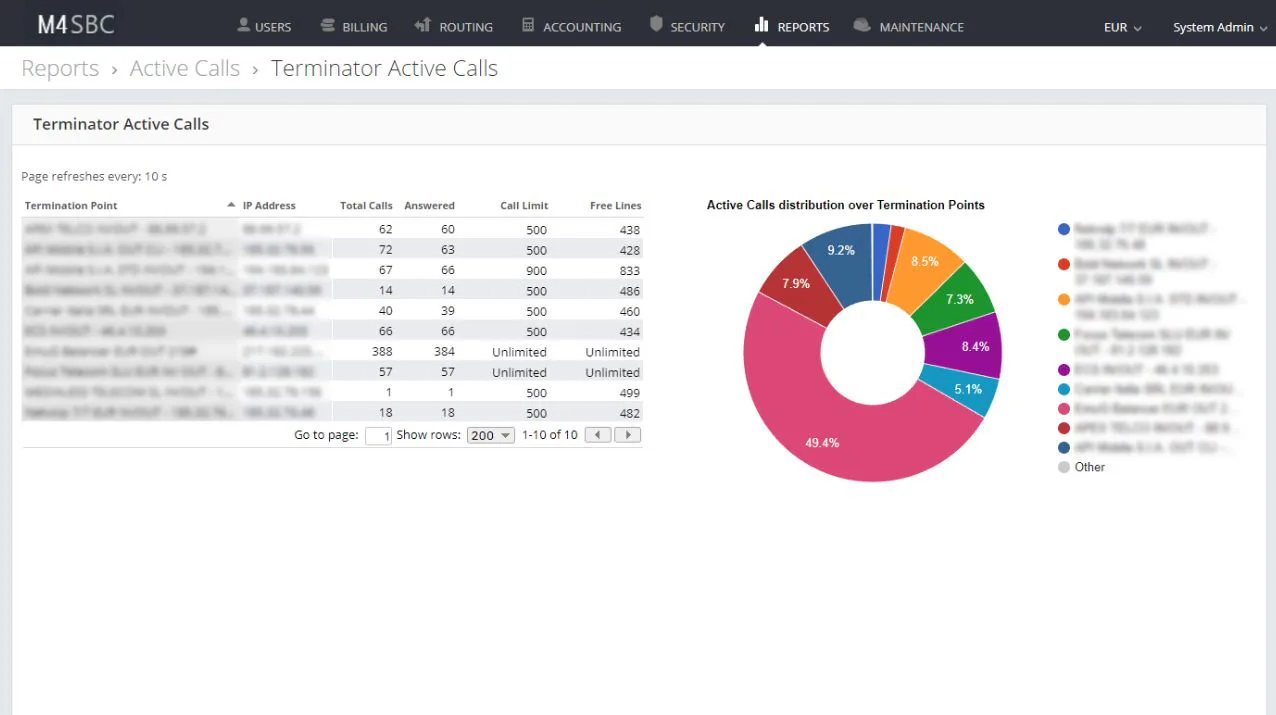Open the Maintenance cloud icon
The height and width of the screenshot is (715, 1276).
coord(862,25)
